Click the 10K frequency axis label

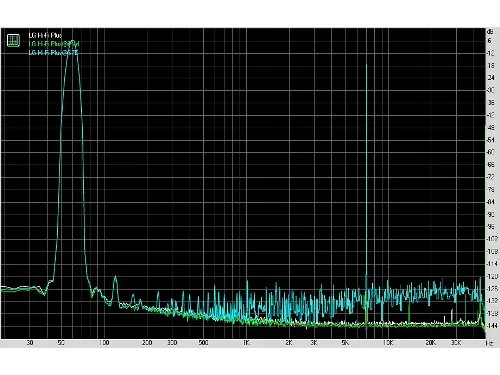click(x=388, y=343)
